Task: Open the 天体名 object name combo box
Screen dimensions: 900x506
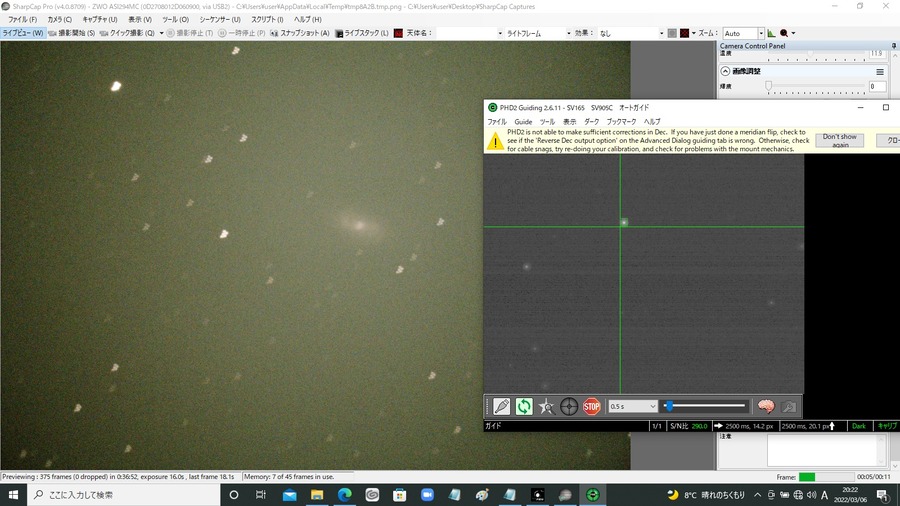Action: [x=470, y=33]
